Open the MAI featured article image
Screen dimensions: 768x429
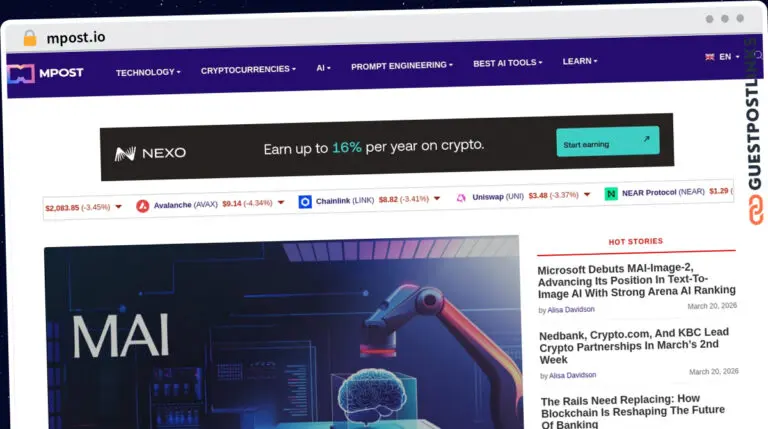pos(282,333)
